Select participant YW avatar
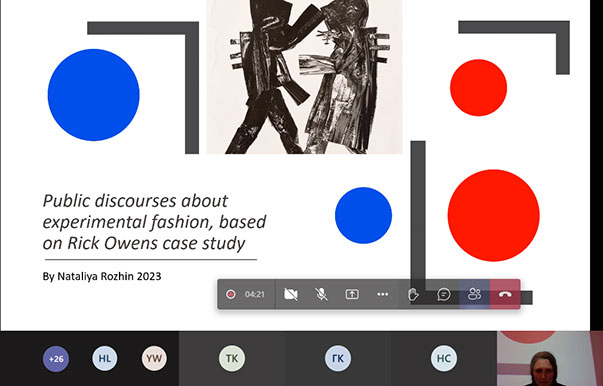The height and width of the screenshot is (386, 603). [x=154, y=359]
